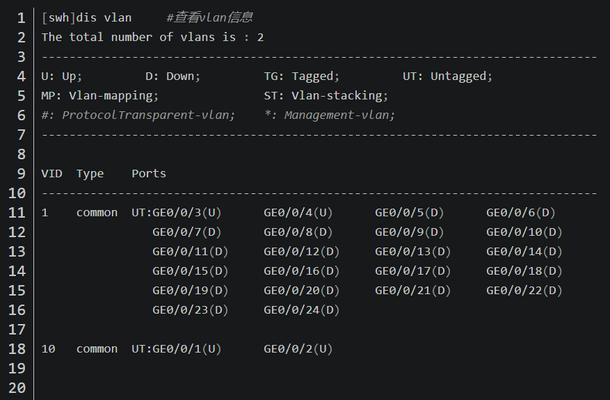Click port GE0/0/2(U) in VLAN 10
The image size is (610, 400).
(x=298, y=349)
